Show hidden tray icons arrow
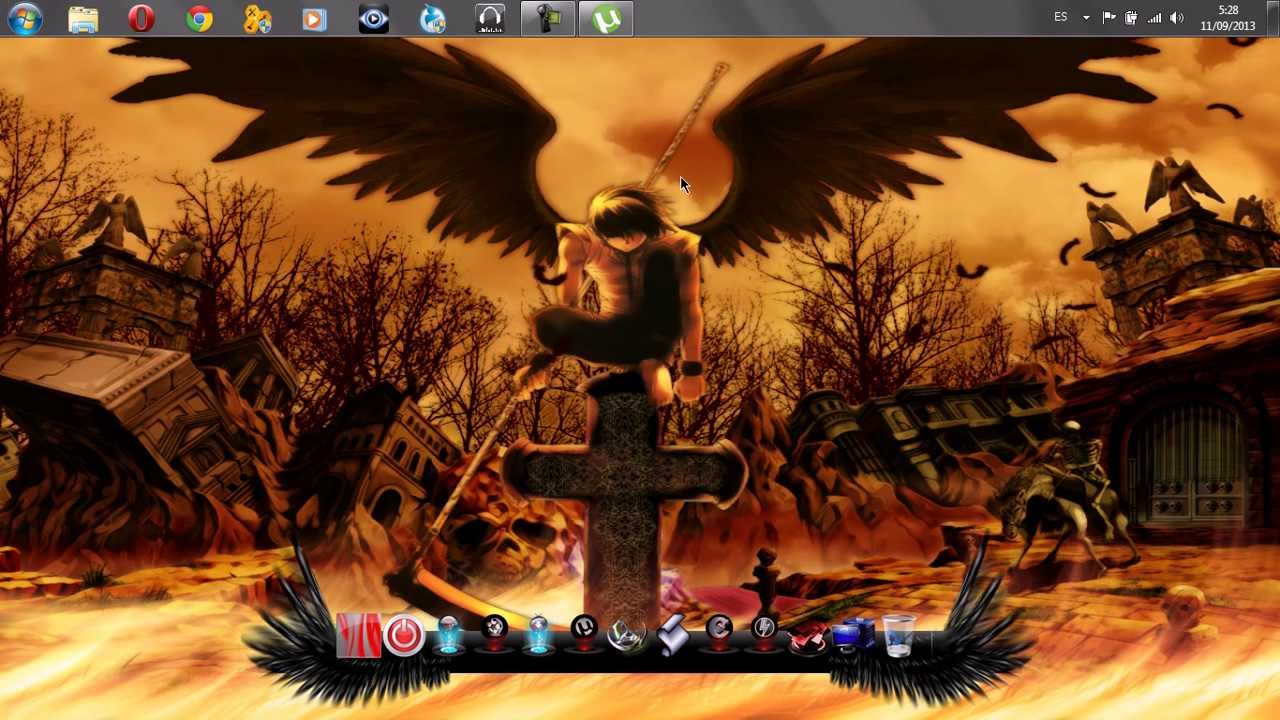 [x=1086, y=18]
